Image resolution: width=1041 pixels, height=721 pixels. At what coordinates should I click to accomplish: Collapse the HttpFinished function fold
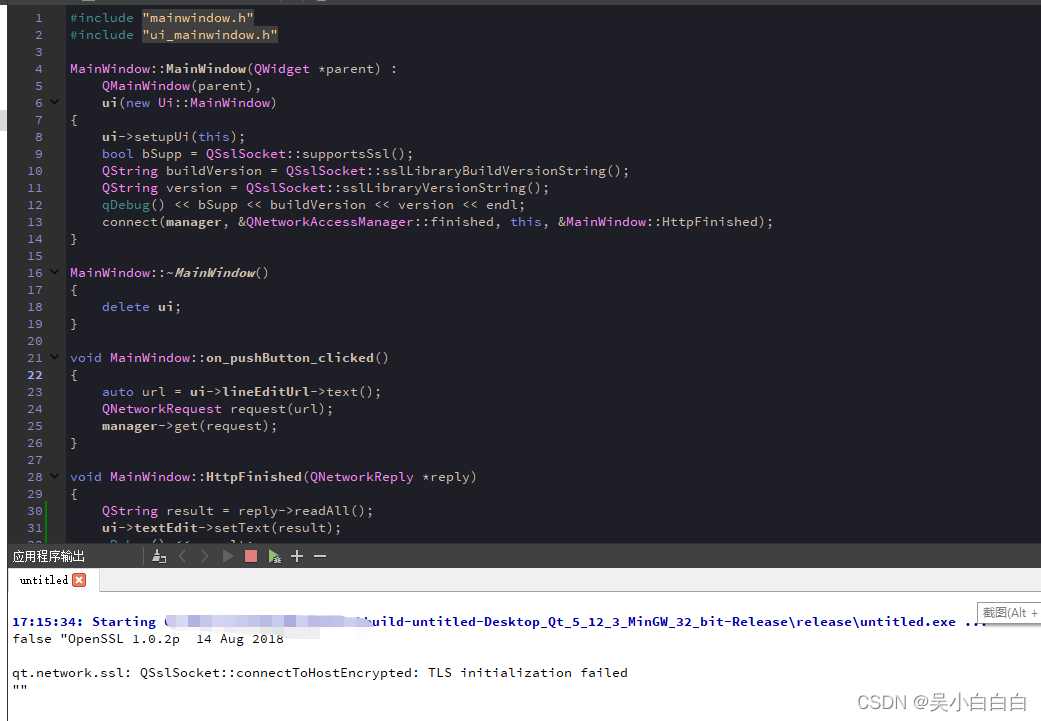pos(54,477)
